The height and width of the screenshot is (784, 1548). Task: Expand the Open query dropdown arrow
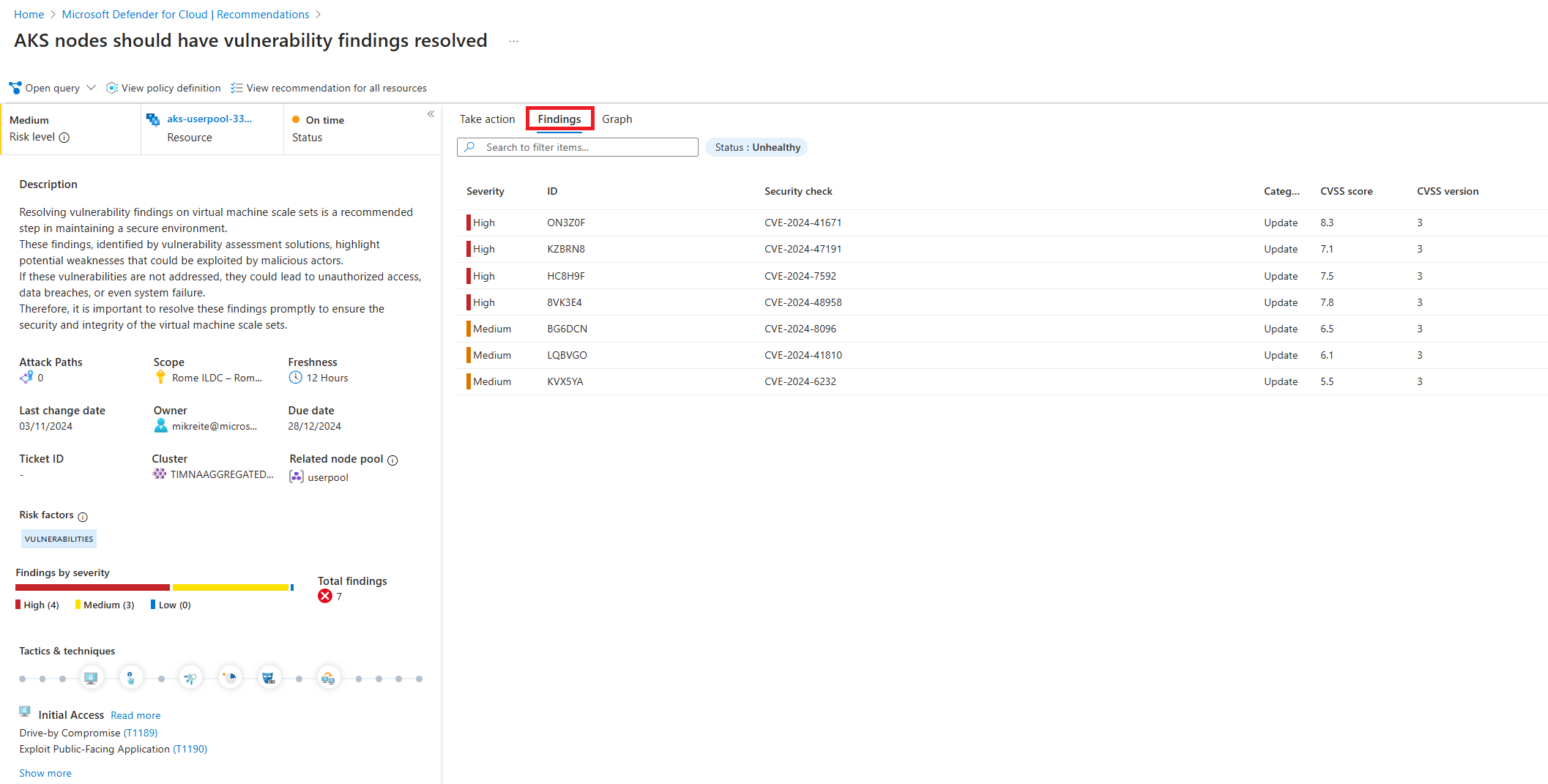pyautogui.click(x=91, y=88)
